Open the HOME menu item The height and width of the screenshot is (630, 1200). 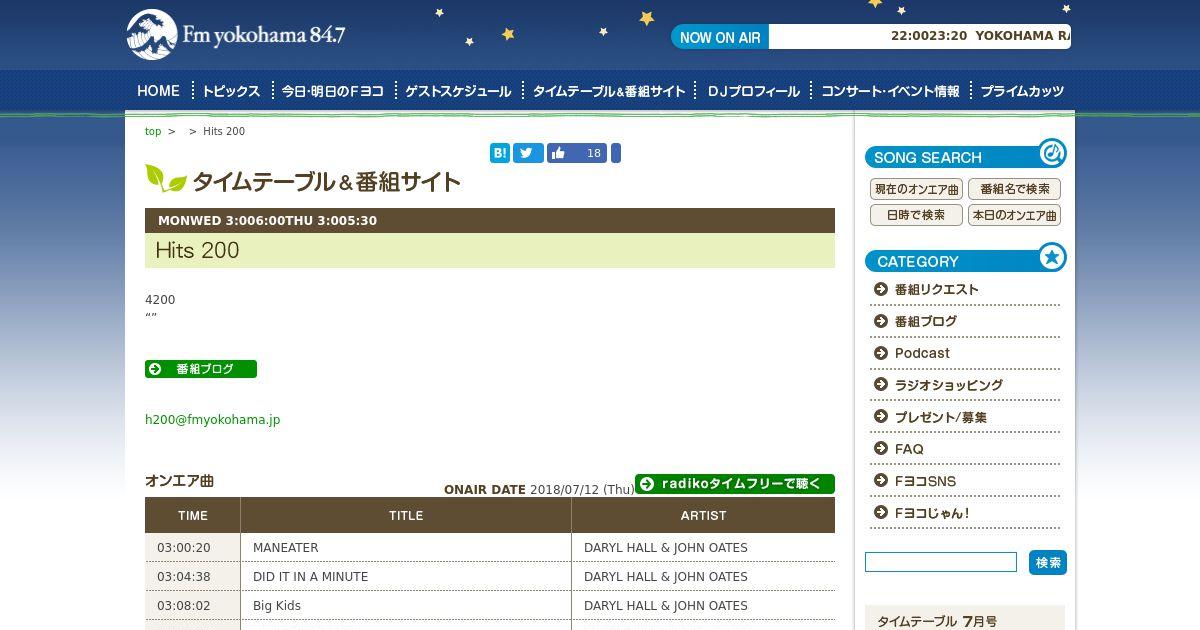pyautogui.click(x=158, y=91)
